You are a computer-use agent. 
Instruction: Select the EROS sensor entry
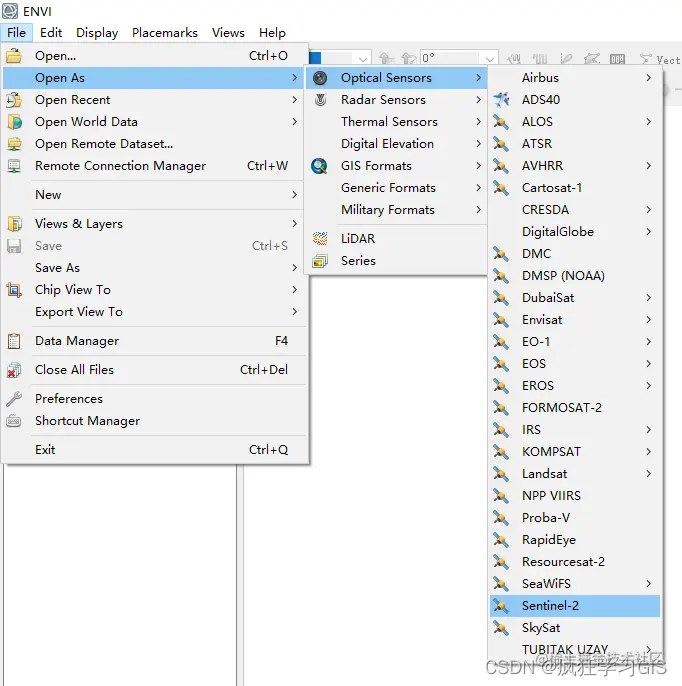(x=575, y=386)
